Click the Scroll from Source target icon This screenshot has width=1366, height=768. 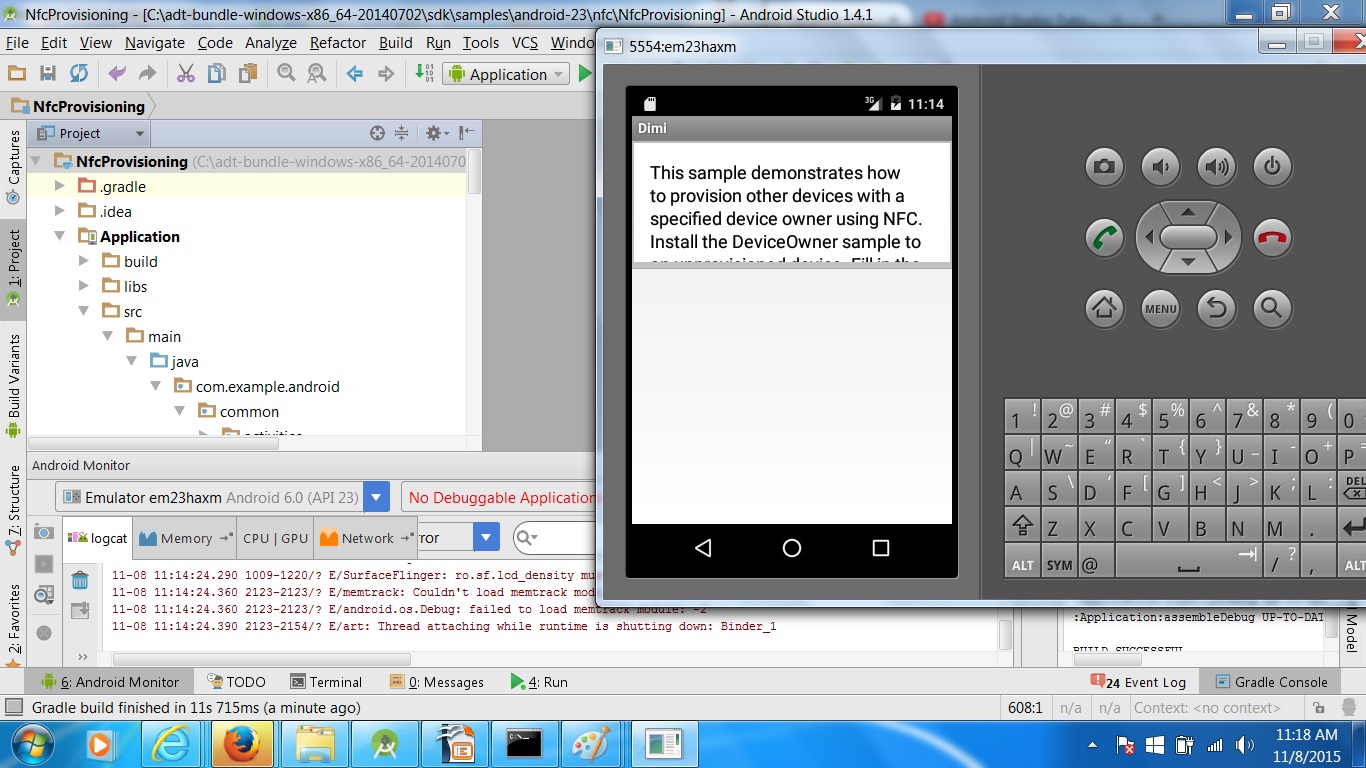(x=377, y=133)
